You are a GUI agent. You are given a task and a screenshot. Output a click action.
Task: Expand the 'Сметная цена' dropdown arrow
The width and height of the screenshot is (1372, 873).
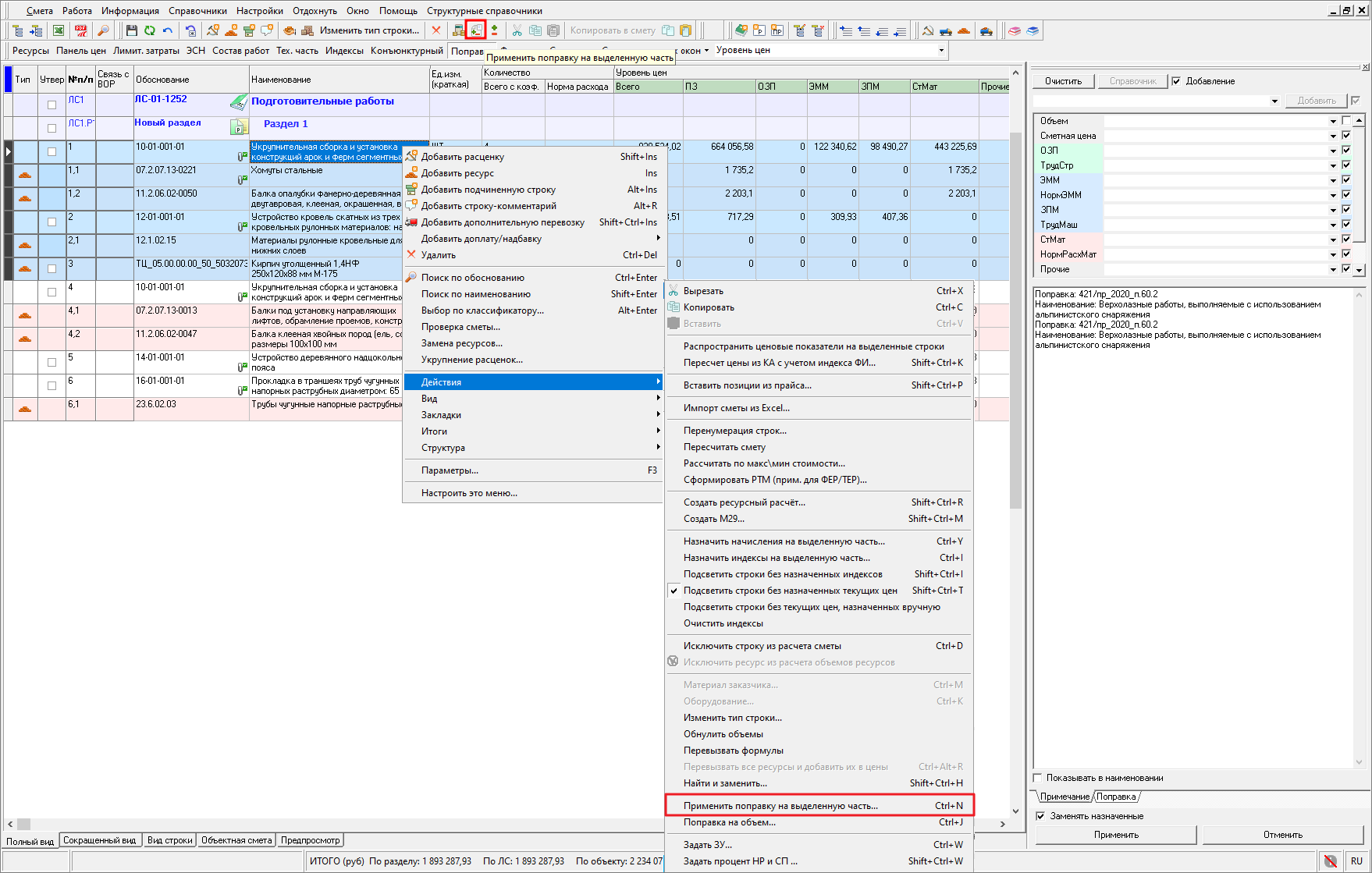(x=1333, y=136)
